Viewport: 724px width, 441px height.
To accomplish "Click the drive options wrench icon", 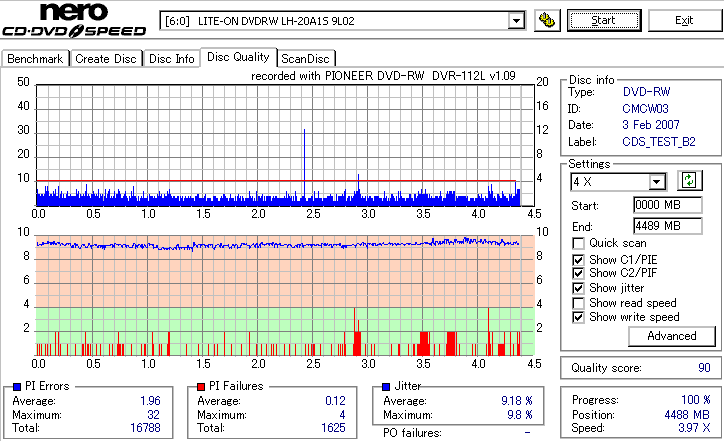I will [x=547, y=20].
